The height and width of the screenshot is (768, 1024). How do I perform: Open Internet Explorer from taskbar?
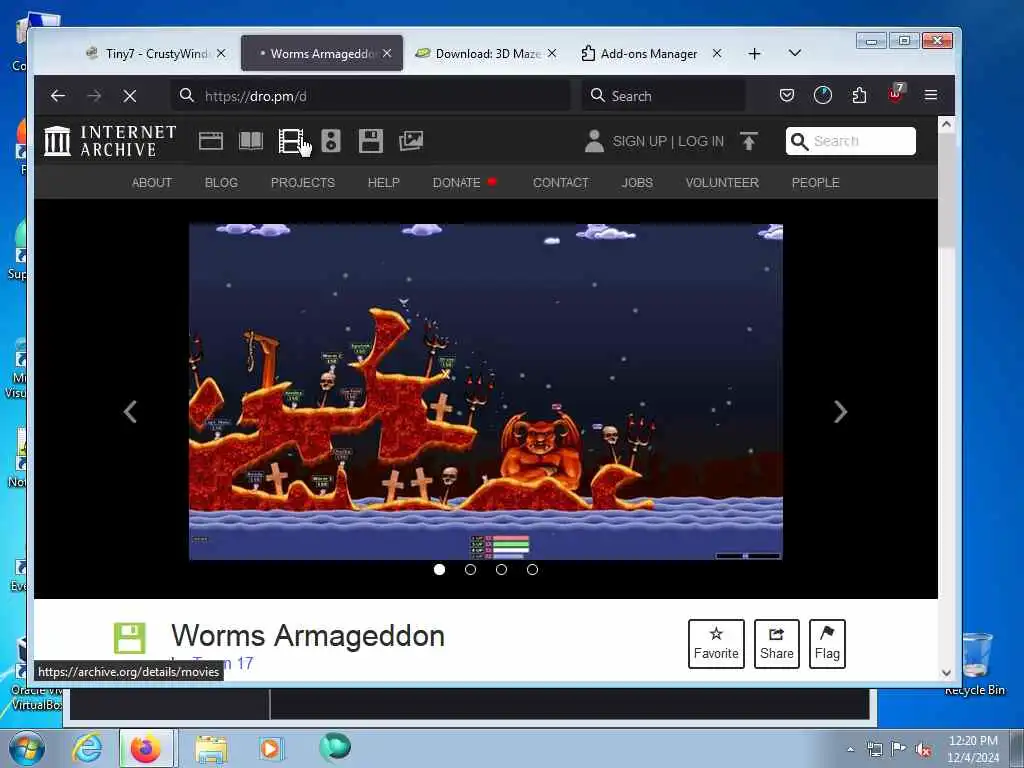(87, 748)
